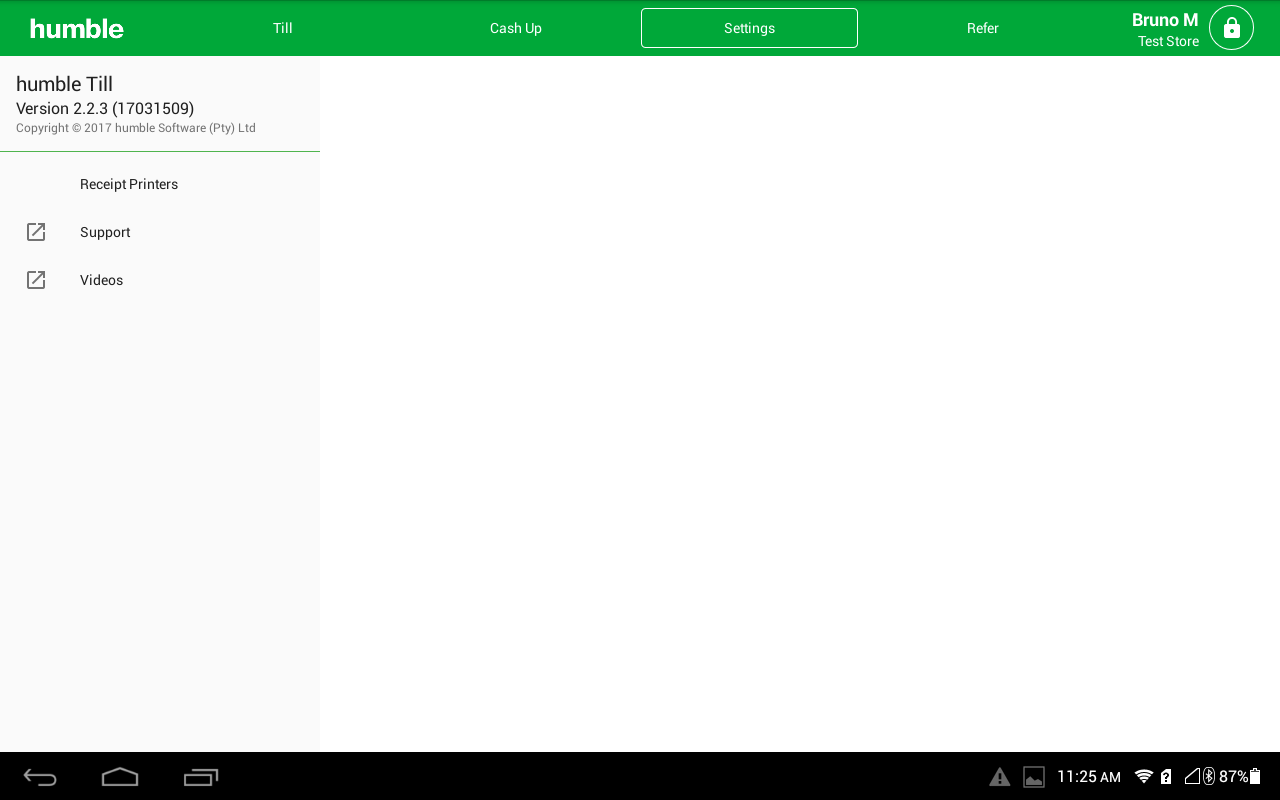This screenshot has width=1280, height=800.
Task: Tap the SD card status icon
Action: [x=1166, y=777]
